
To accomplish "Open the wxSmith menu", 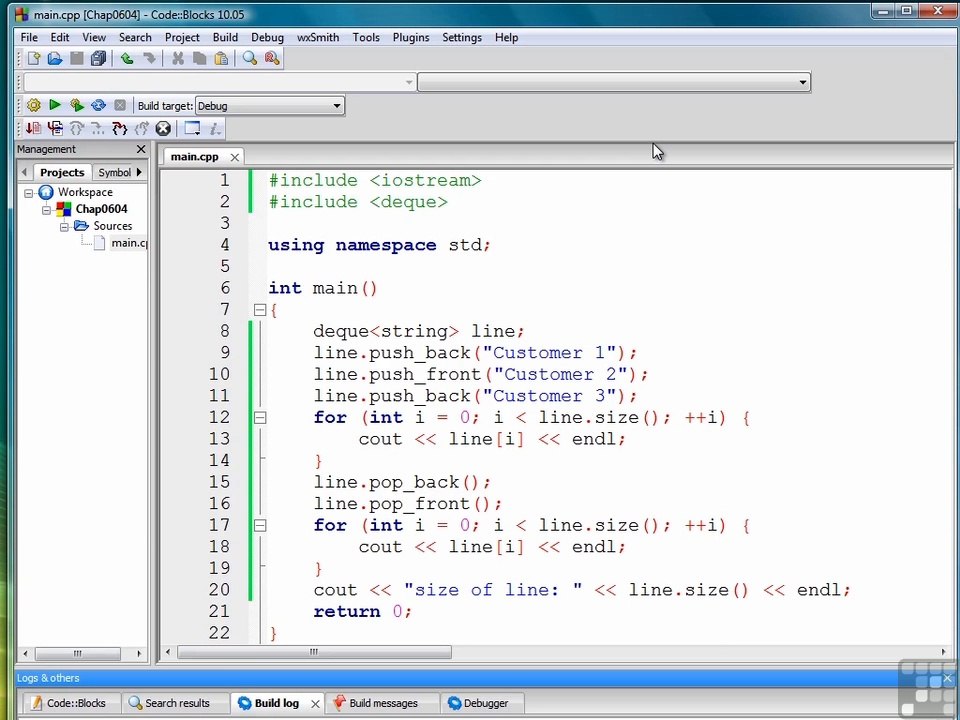I will tap(318, 37).
